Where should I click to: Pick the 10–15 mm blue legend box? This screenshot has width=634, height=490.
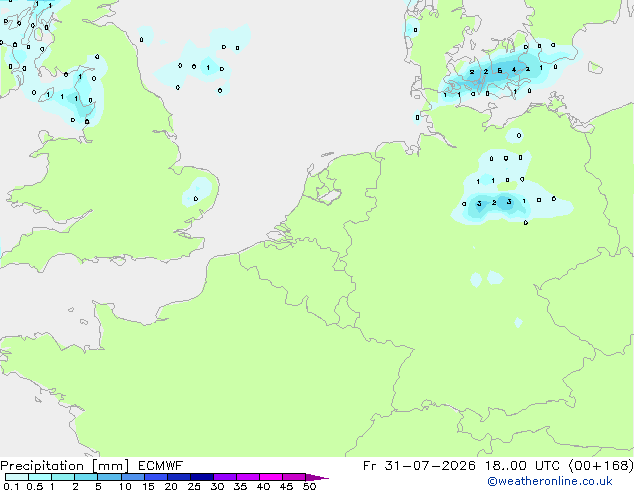pos(133,477)
